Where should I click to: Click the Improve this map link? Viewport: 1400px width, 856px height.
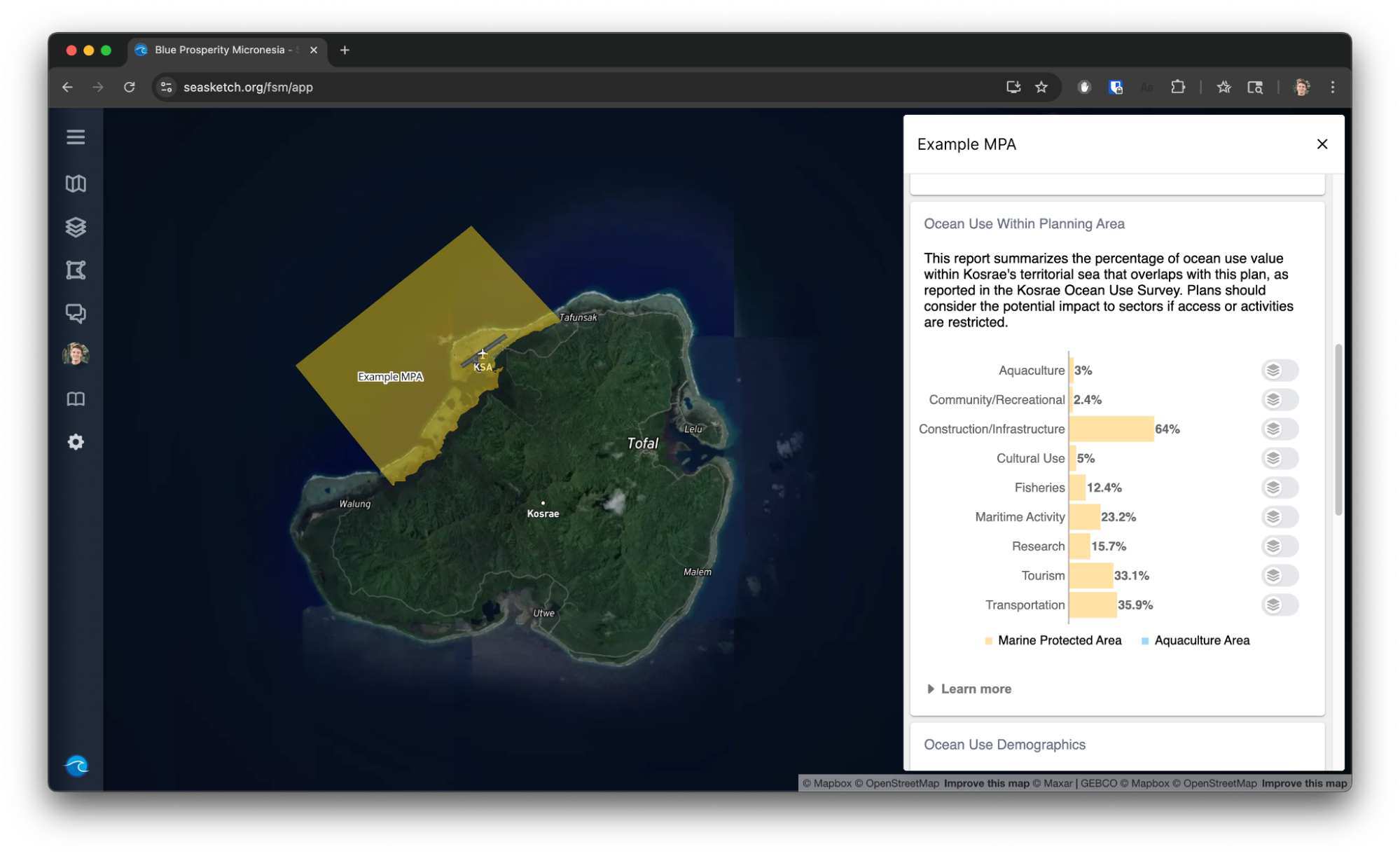click(x=986, y=783)
